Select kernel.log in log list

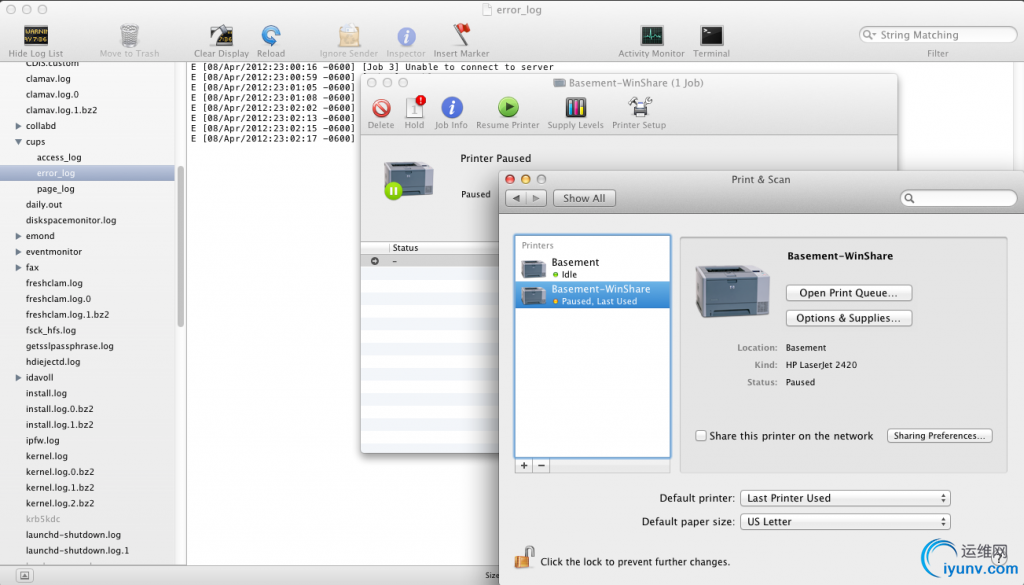(46, 456)
